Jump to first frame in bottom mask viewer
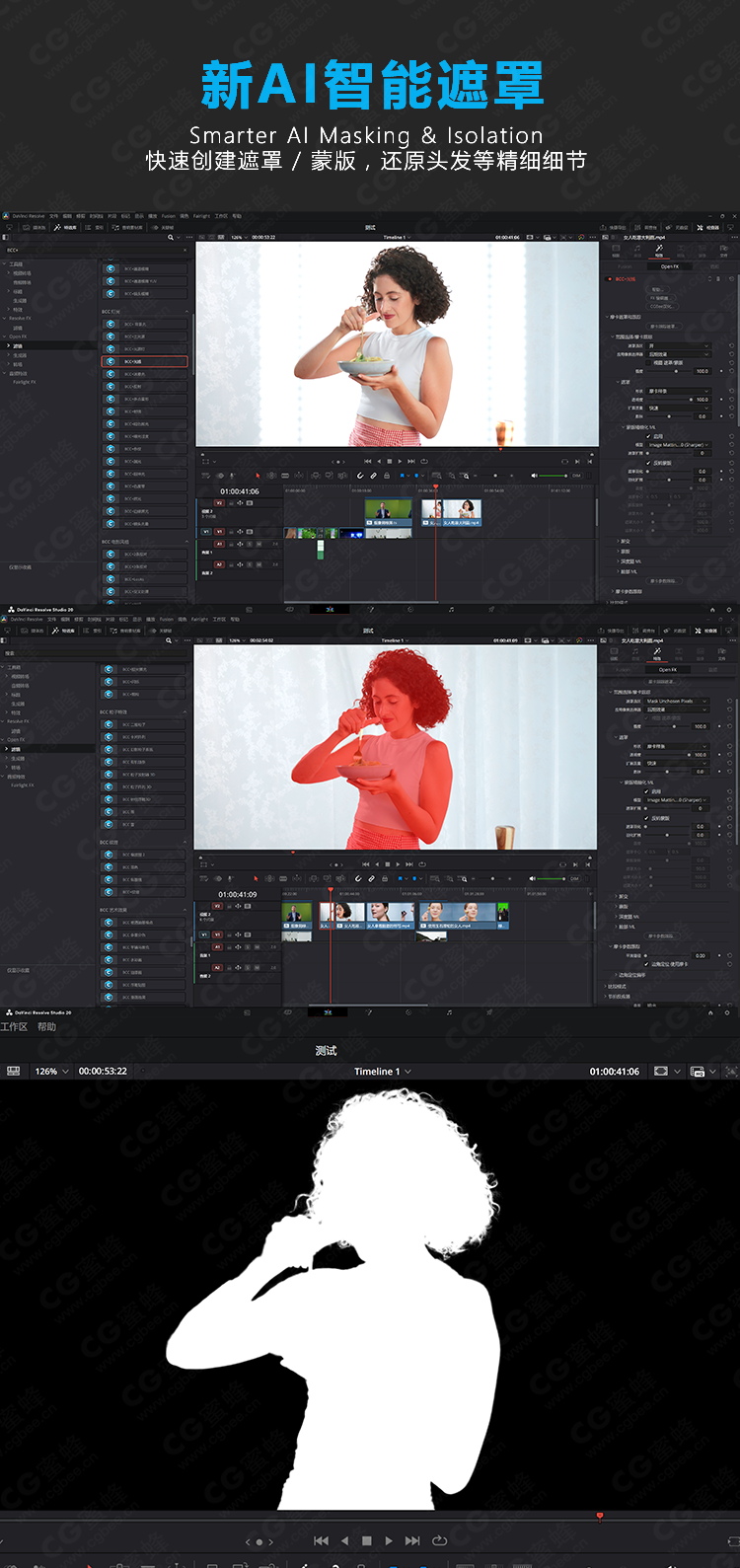The width and height of the screenshot is (740, 1568). click(321, 1540)
